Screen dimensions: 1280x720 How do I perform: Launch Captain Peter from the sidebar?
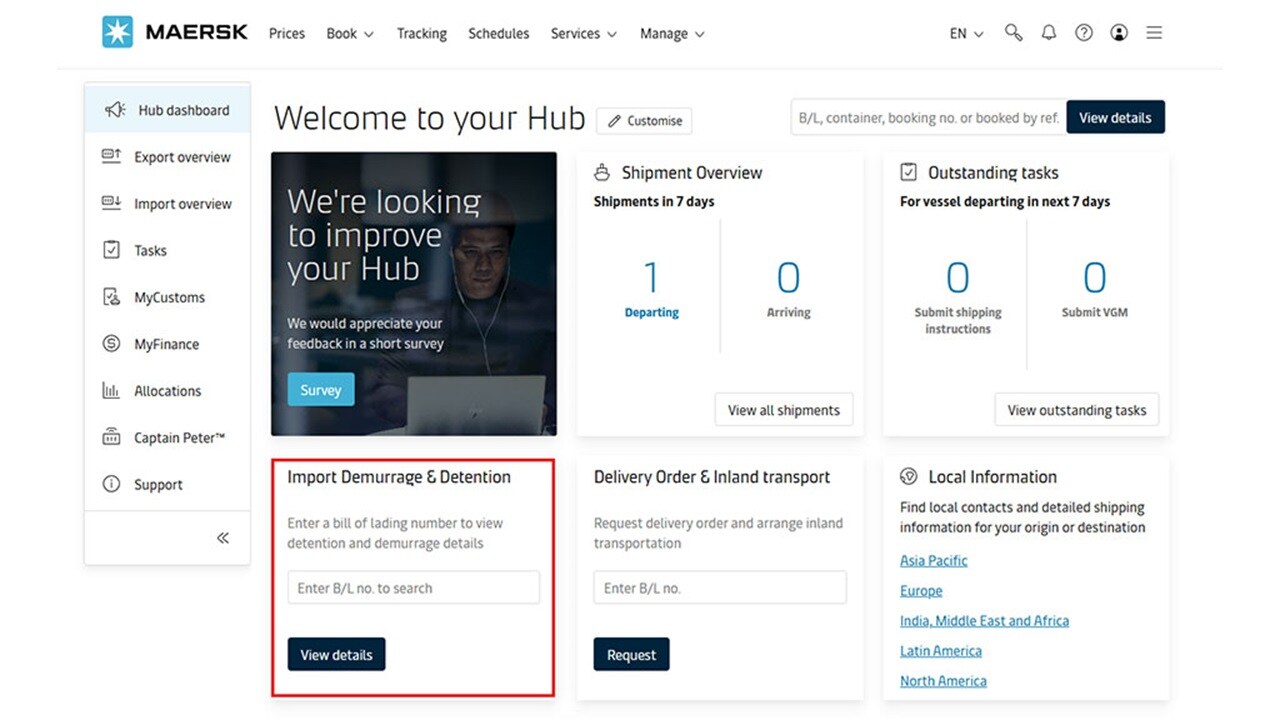tap(113, 437)
